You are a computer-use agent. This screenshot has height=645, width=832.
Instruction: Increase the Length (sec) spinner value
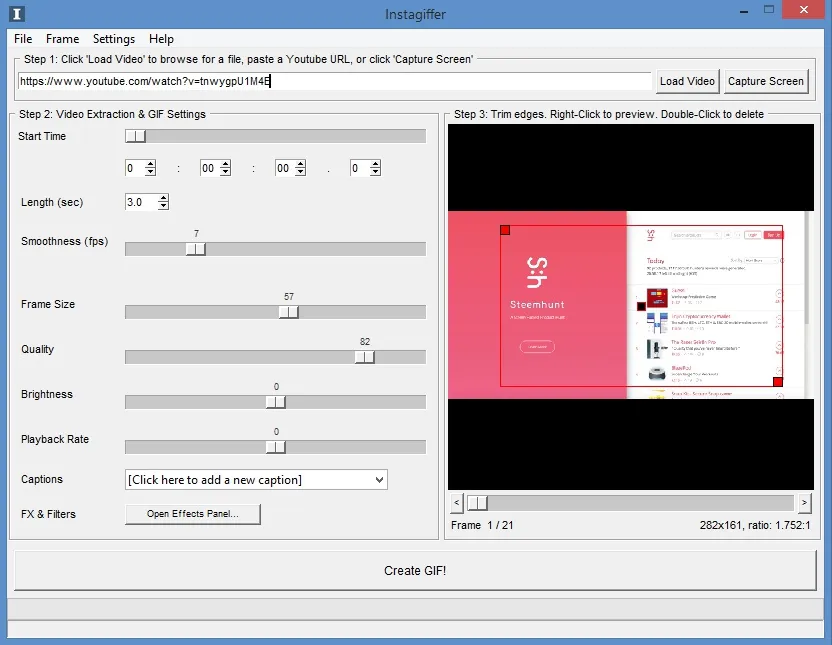(x=163, y=198)
